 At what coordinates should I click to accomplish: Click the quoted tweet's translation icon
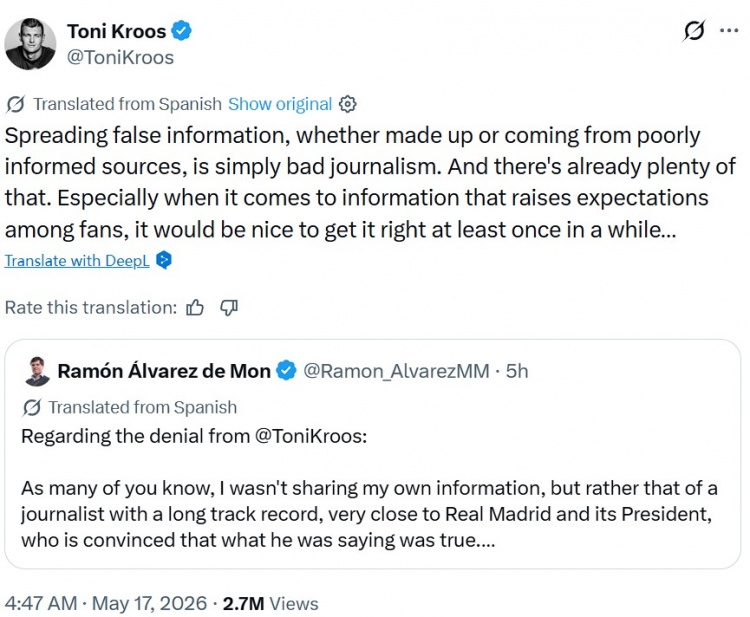click(32, 408)
